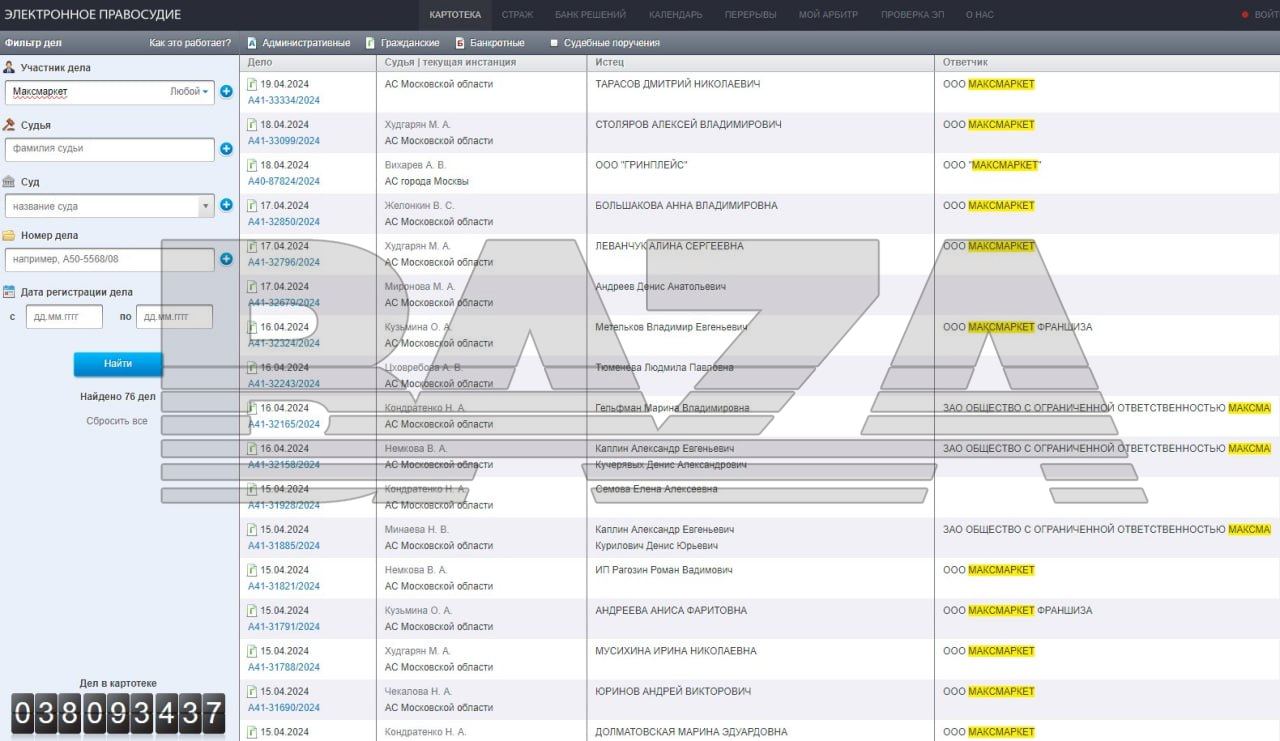Filter by Гражданские cases icon
1280x741 pixels.
(x=370, y=43)
